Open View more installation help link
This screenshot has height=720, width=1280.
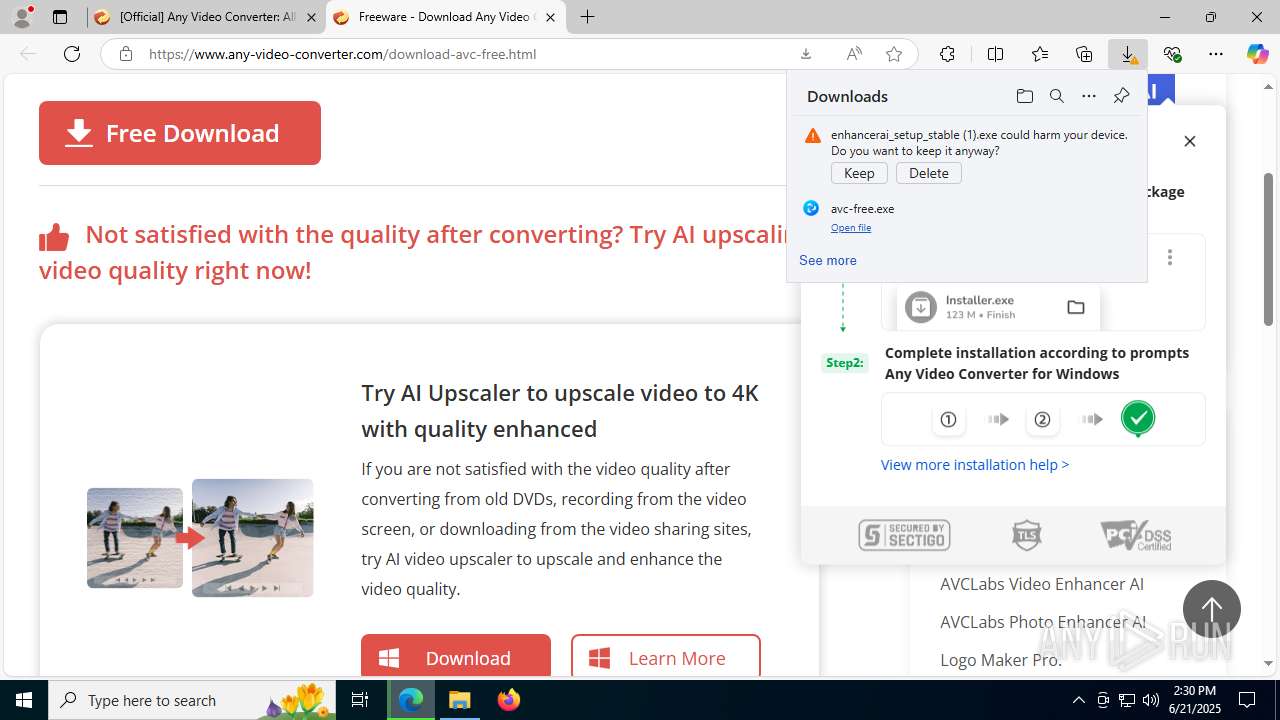tap(975, 464)
